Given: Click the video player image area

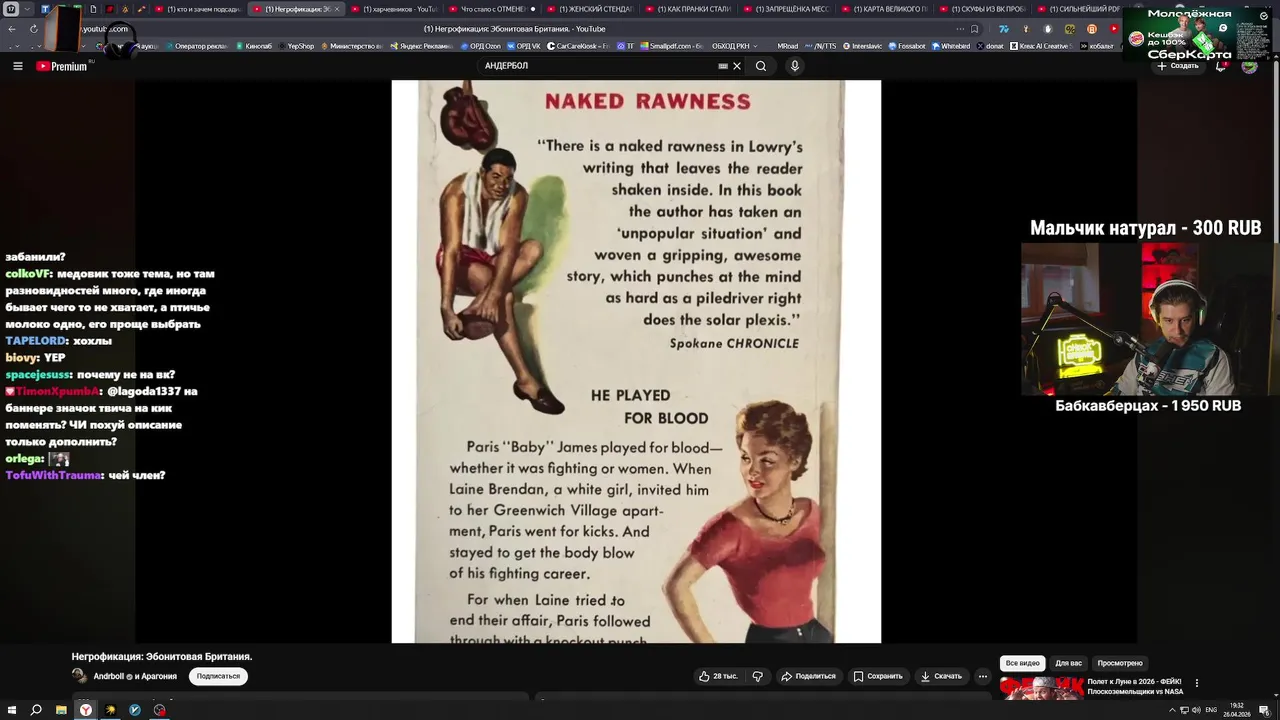Looking at the screenshot, I should (x=636, y=361).
